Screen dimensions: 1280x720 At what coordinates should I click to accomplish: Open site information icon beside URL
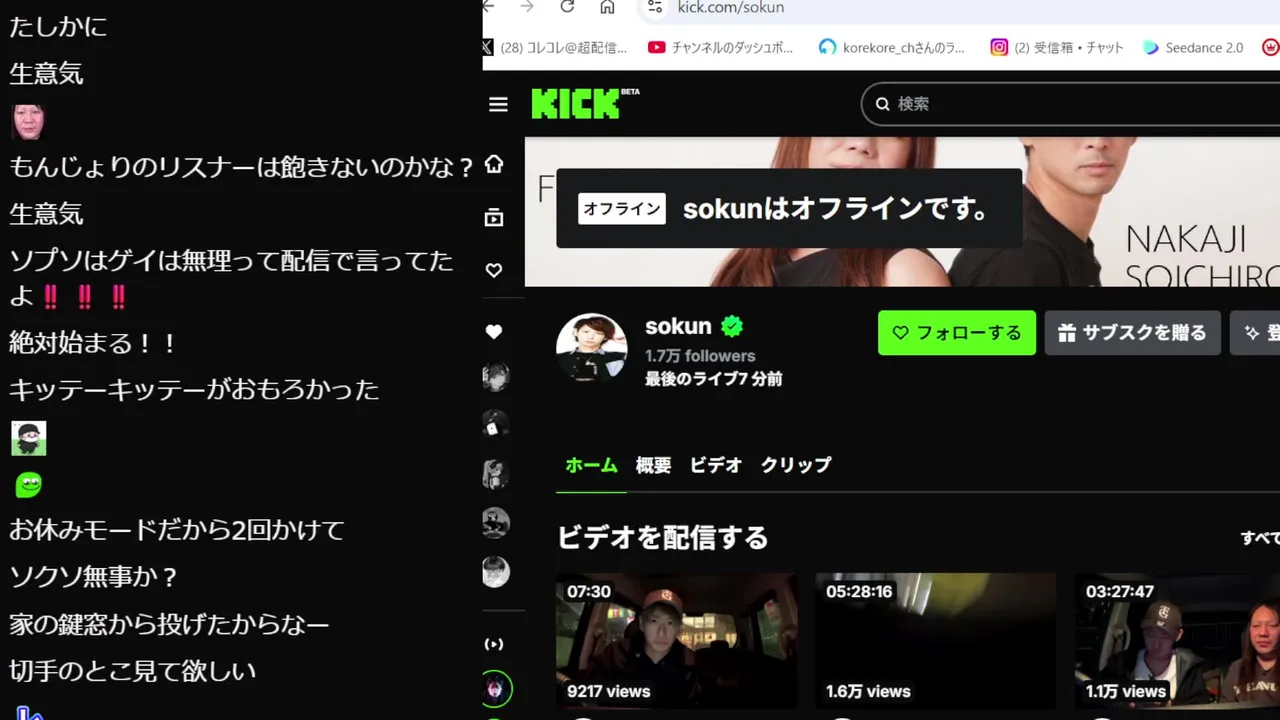pos(654,7)
